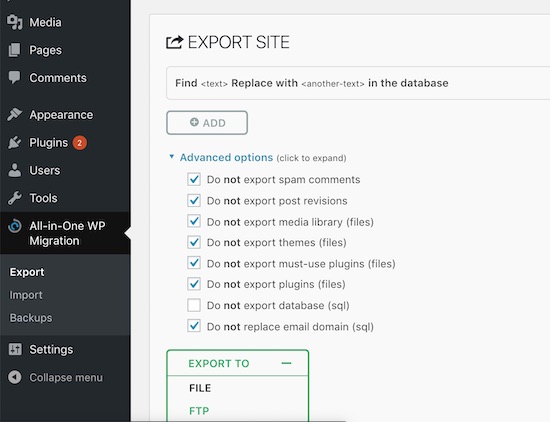Choose FTP as export destination
Viewport: 550px width, 422px height.
[x=199, y=410]
